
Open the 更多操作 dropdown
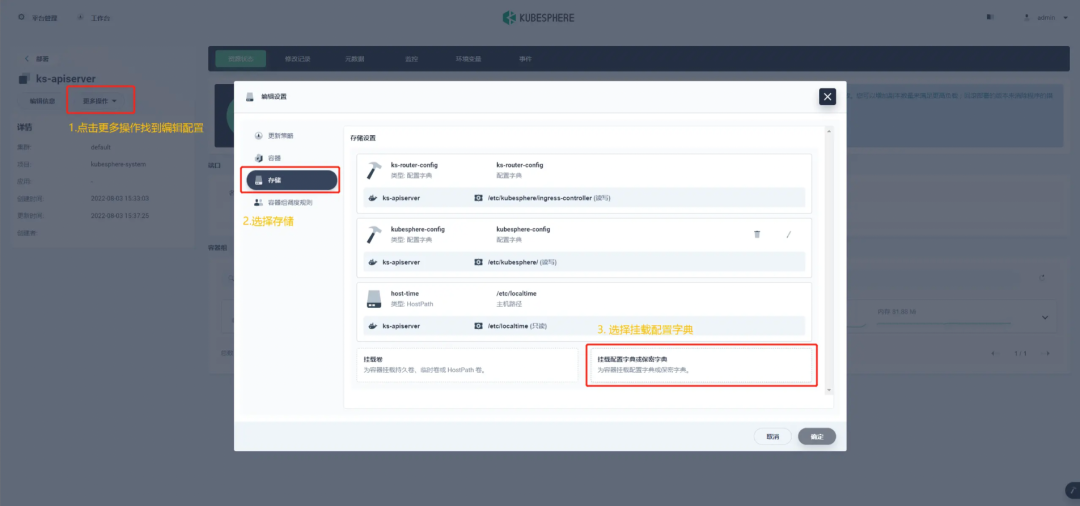(x=100, y=101)
